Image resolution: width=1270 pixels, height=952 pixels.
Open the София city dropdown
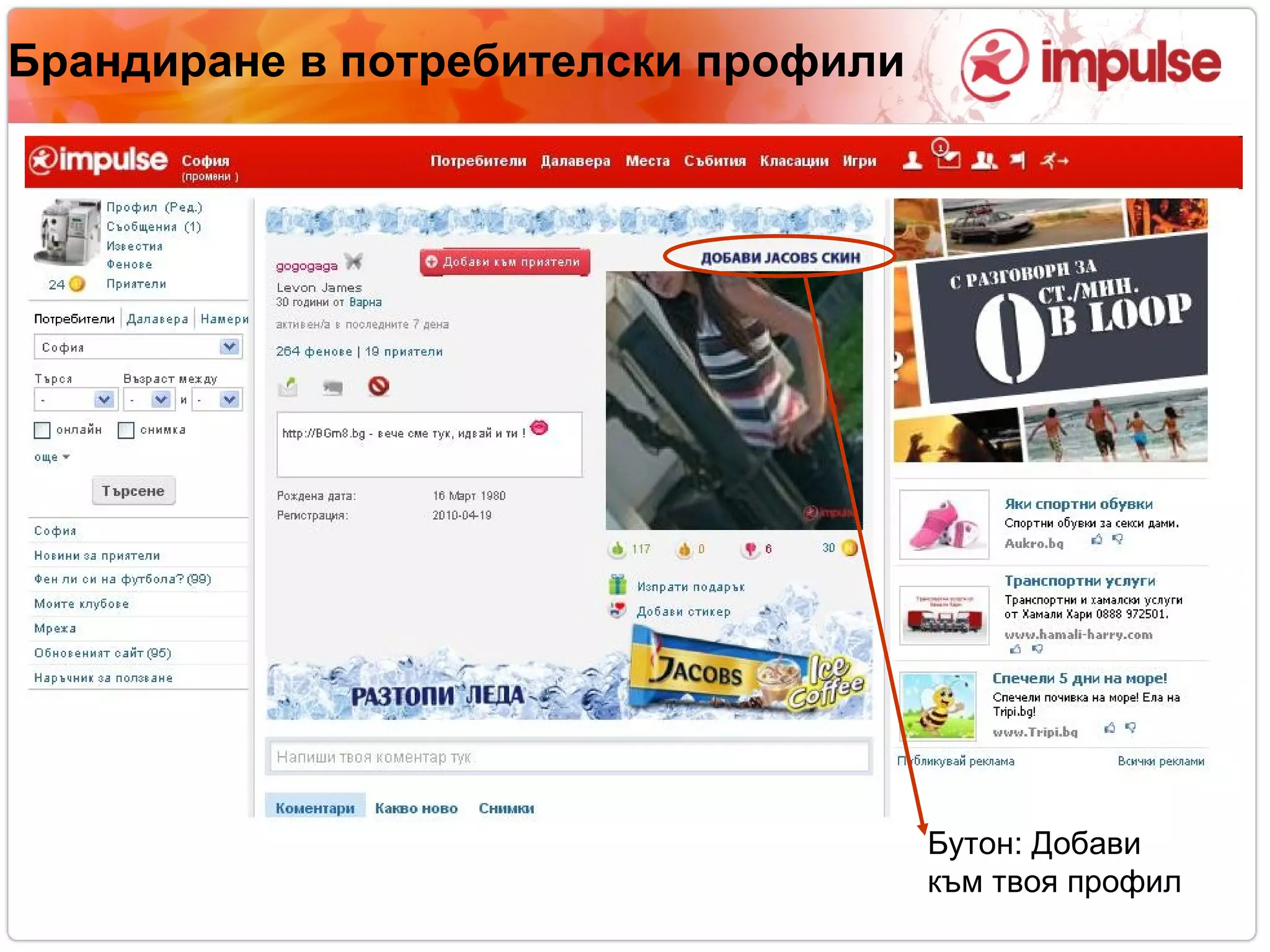[x=138, y=346]
